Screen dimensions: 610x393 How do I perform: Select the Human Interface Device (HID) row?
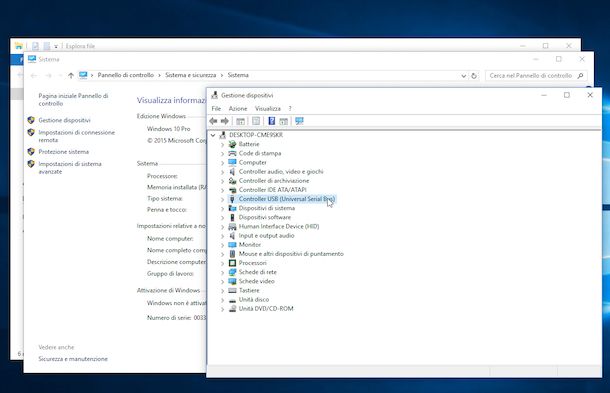(279, 226)
